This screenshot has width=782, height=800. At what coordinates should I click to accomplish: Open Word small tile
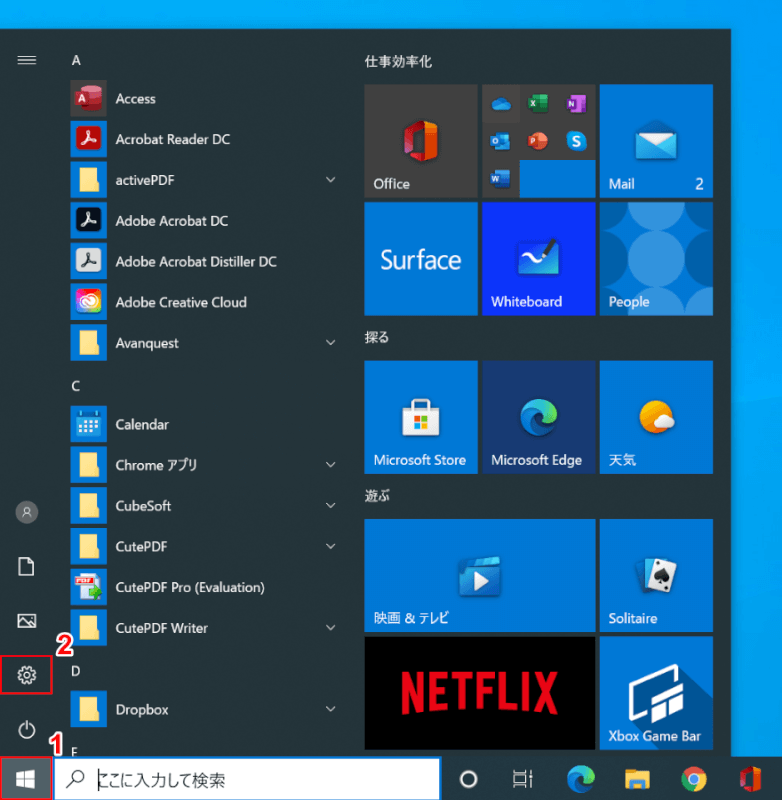[501, 179]
